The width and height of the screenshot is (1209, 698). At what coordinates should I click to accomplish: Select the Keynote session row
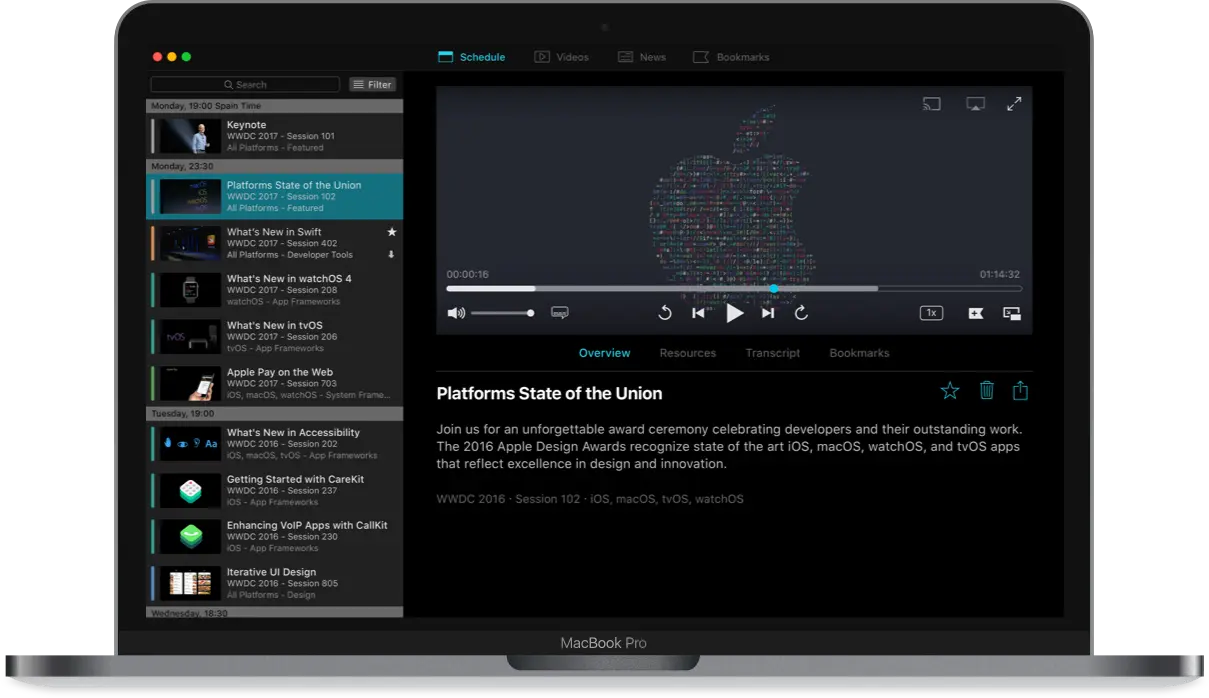275,136
